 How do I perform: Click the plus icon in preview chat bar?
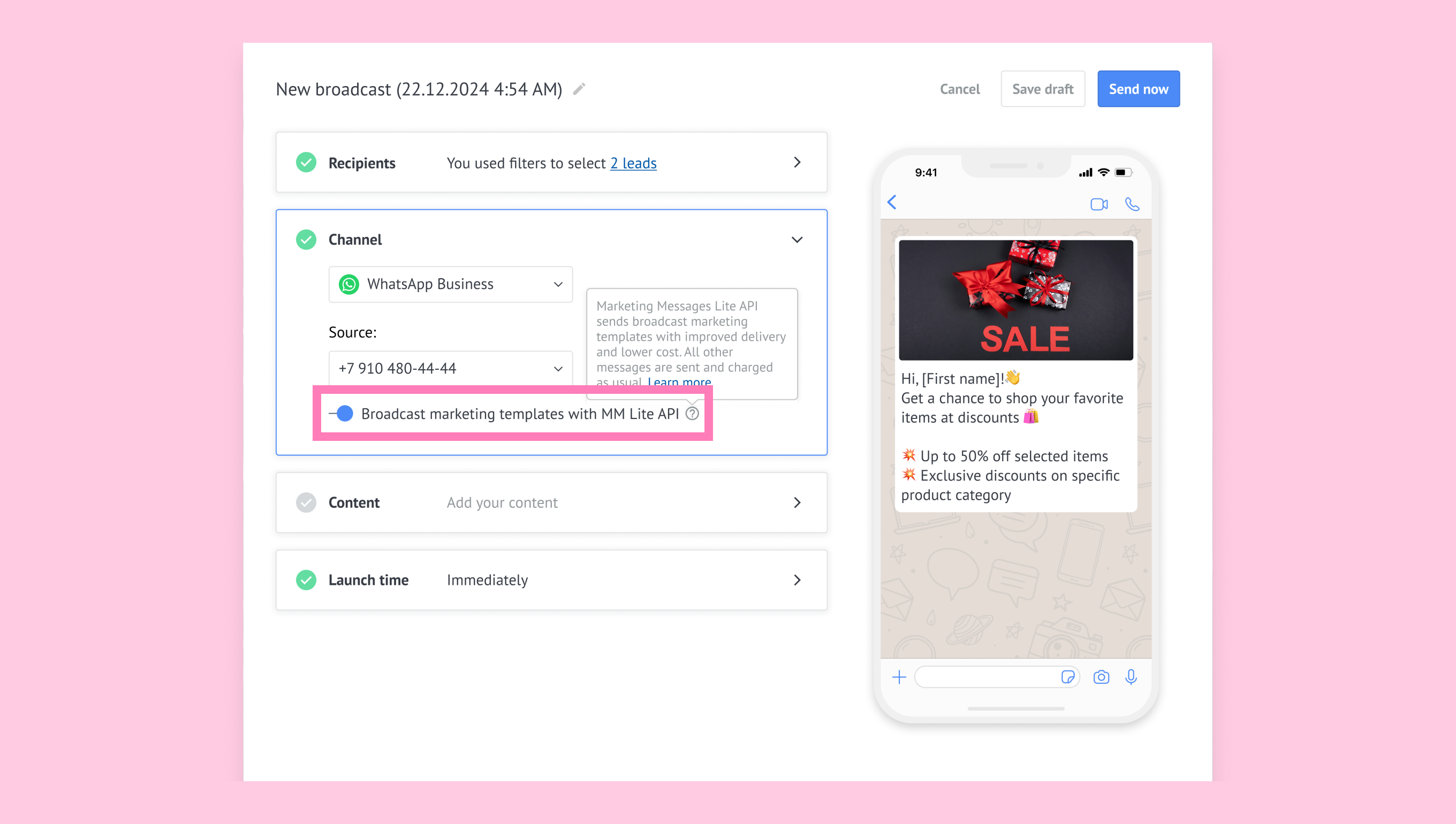pos(899,677)
